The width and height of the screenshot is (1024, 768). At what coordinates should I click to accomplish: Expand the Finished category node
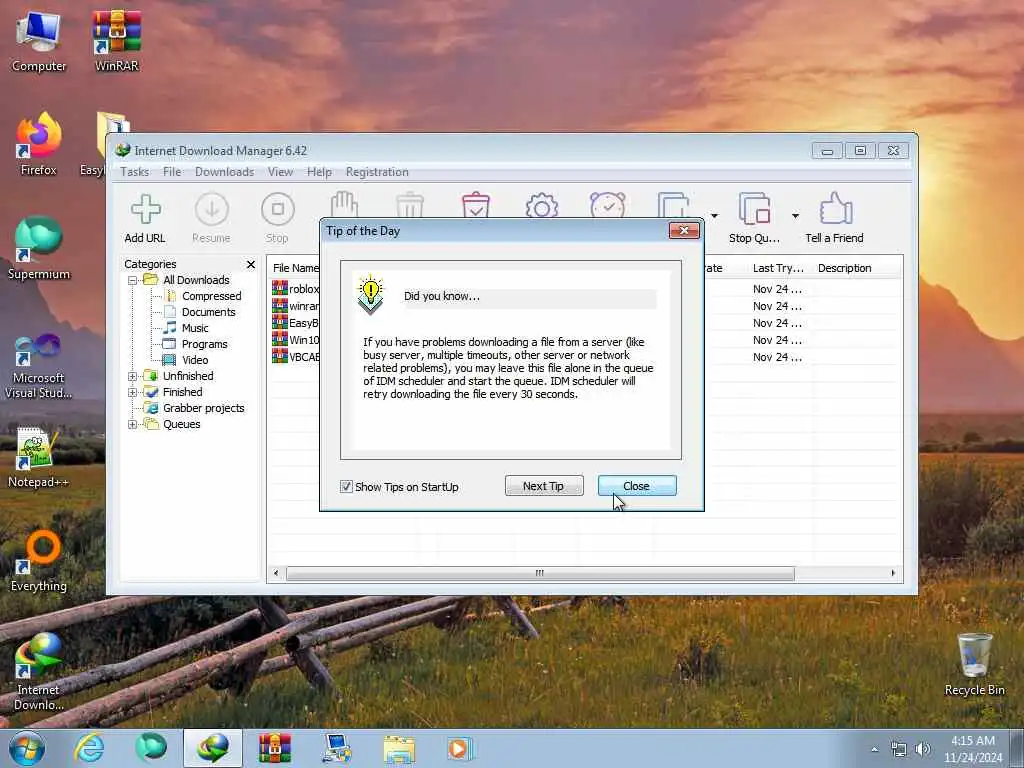pyautogui.click(x=133, y=392)
